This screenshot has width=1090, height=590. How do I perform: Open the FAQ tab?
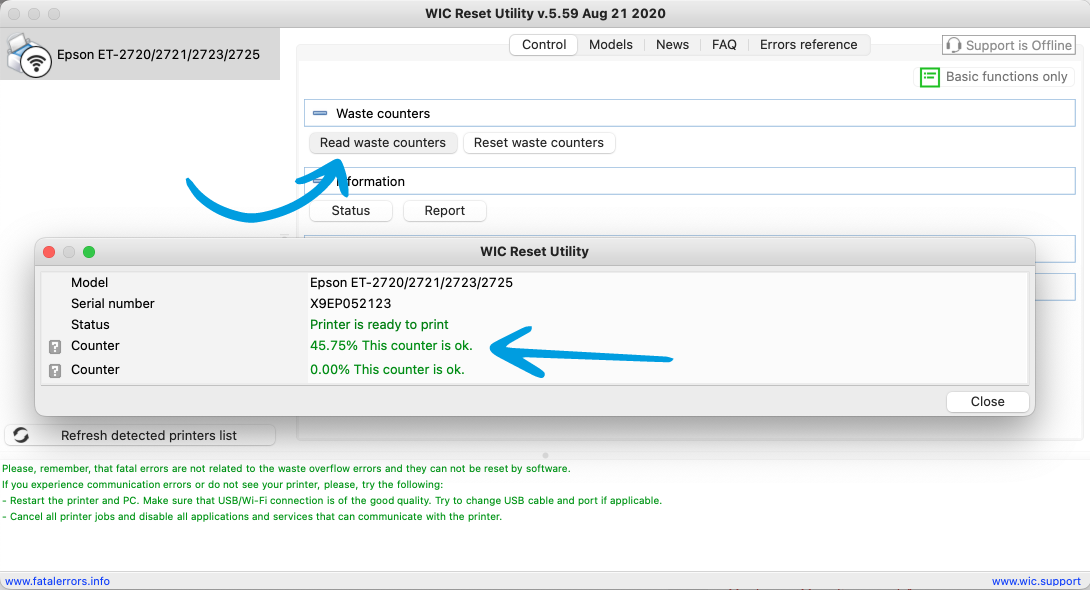tap(724, 44)
